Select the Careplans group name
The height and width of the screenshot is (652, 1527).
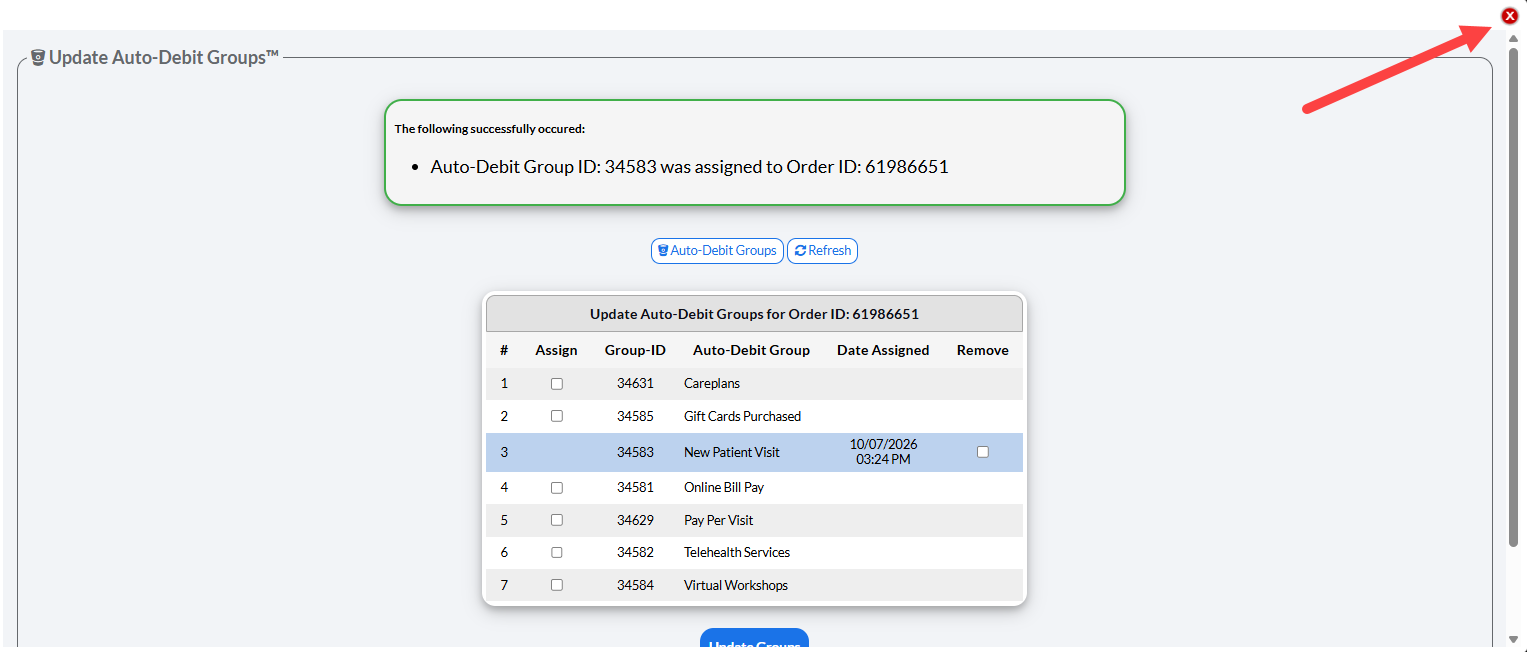712,384
